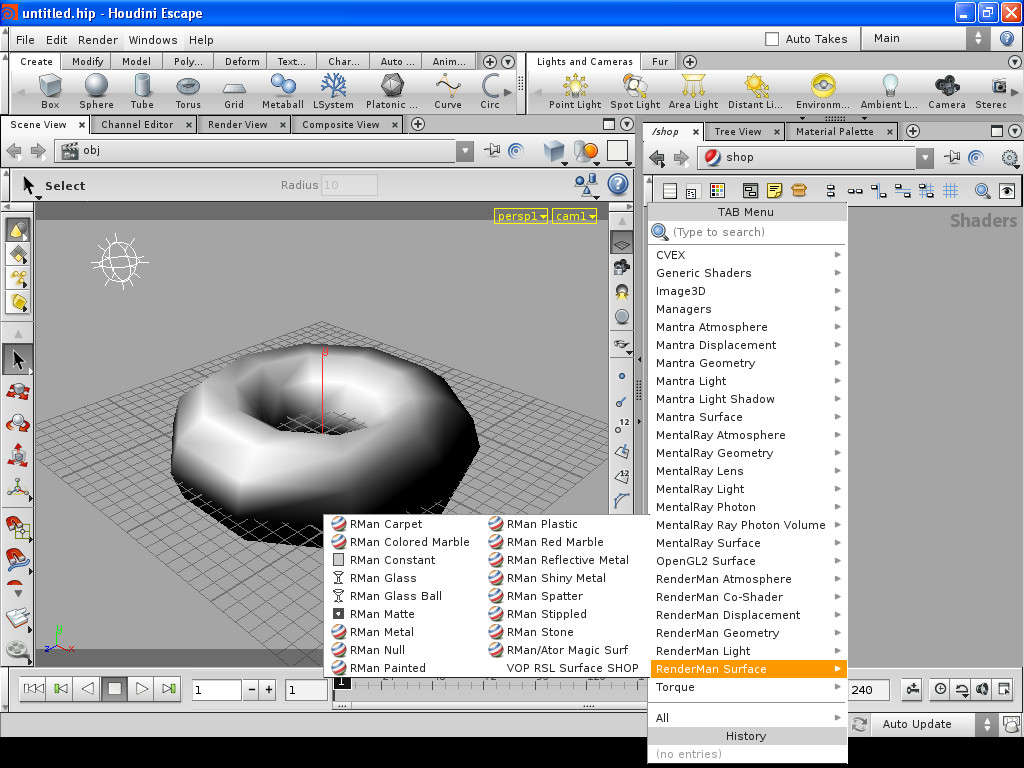
Task: Open the persp1 viewport menu
Action: coord(520,216)
